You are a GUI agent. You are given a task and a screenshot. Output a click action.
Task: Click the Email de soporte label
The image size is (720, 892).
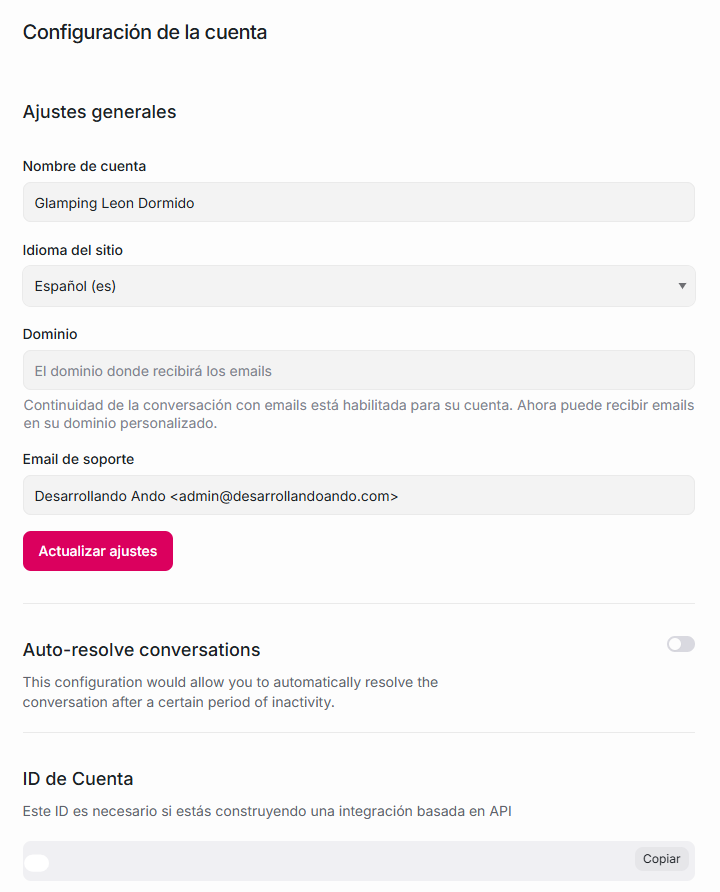[78, 459]
